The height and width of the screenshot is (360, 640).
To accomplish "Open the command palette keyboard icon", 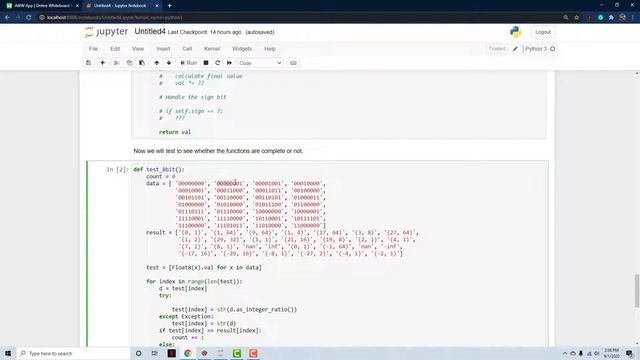I will point(293,63).
